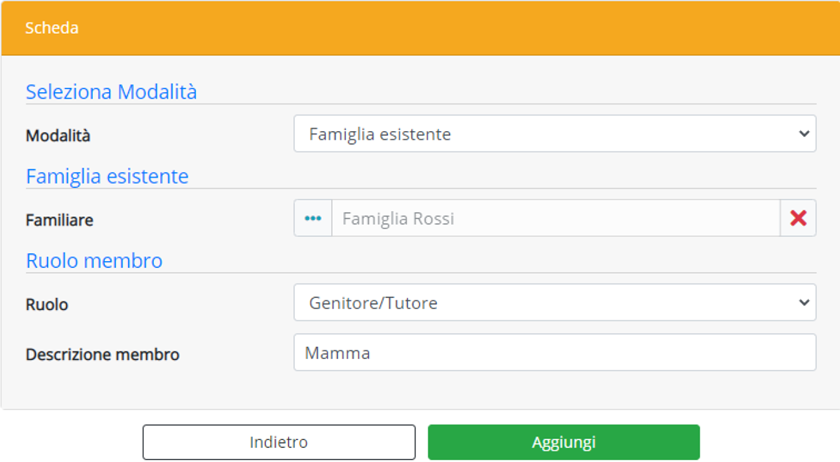Screen dimensions: 840x462
Task: Click the Scheda title text
Action: [x=52, y=28]
